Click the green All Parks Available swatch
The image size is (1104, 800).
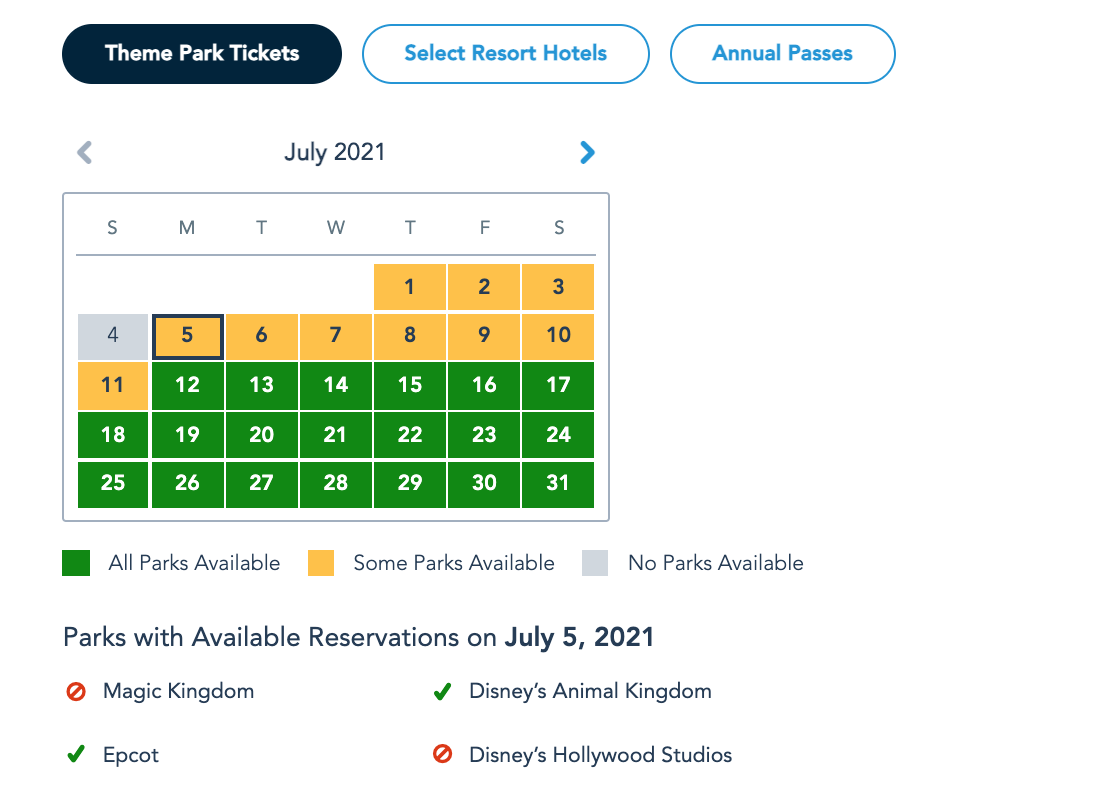pyautogui.click(x=76, y=563)
